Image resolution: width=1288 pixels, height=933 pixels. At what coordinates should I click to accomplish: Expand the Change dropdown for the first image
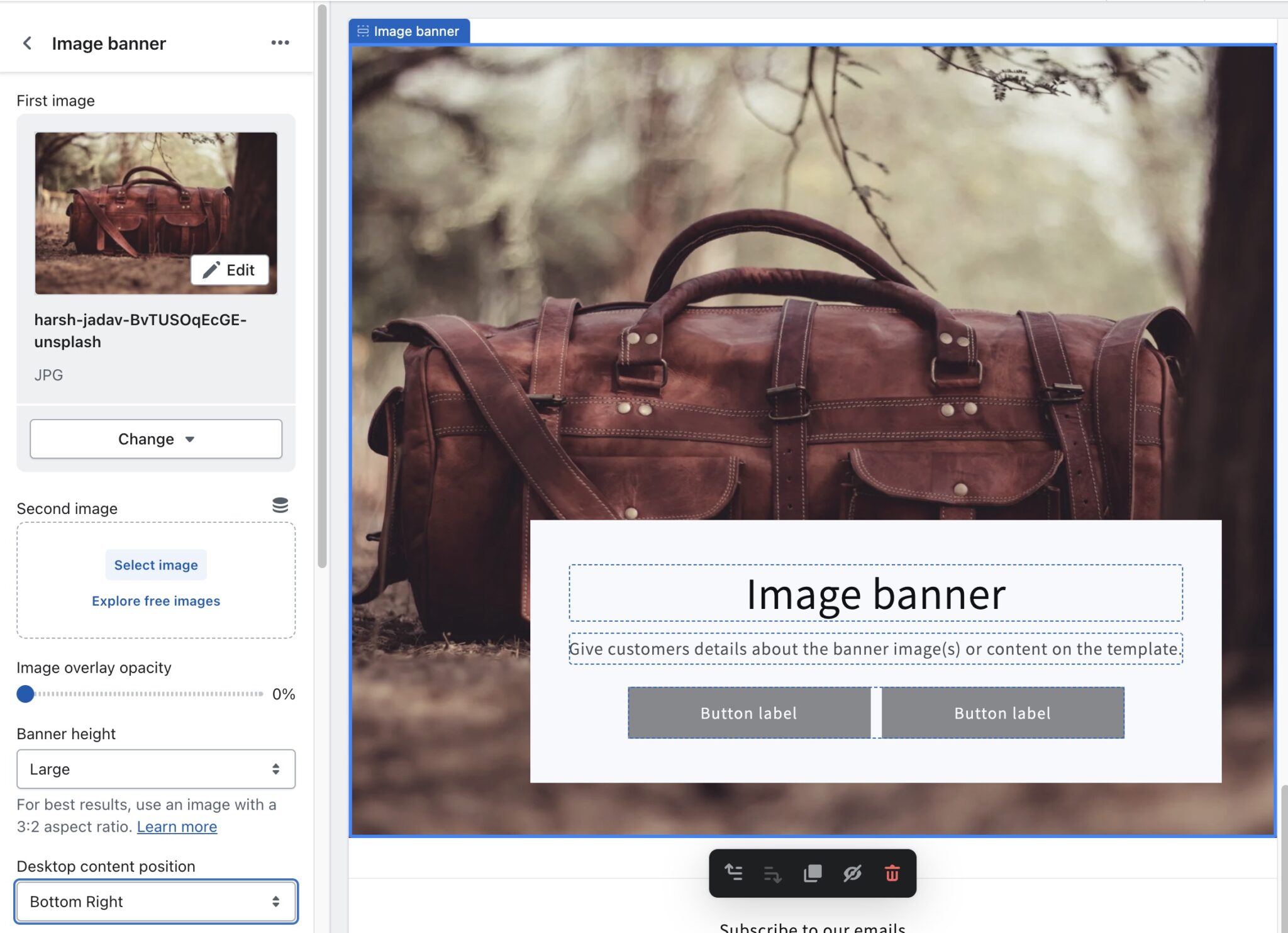(156, 439)
